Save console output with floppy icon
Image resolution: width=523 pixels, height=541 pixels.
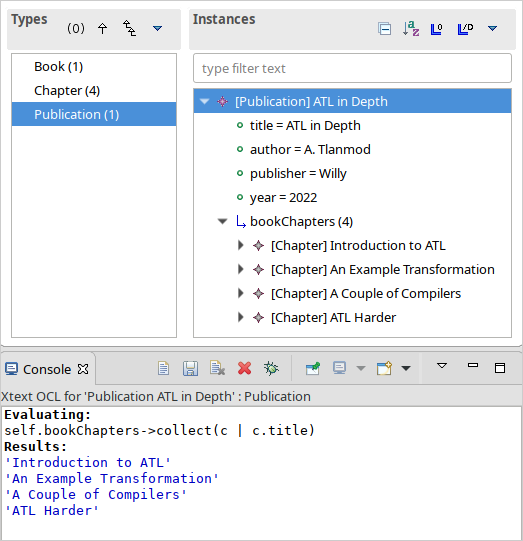190,368
